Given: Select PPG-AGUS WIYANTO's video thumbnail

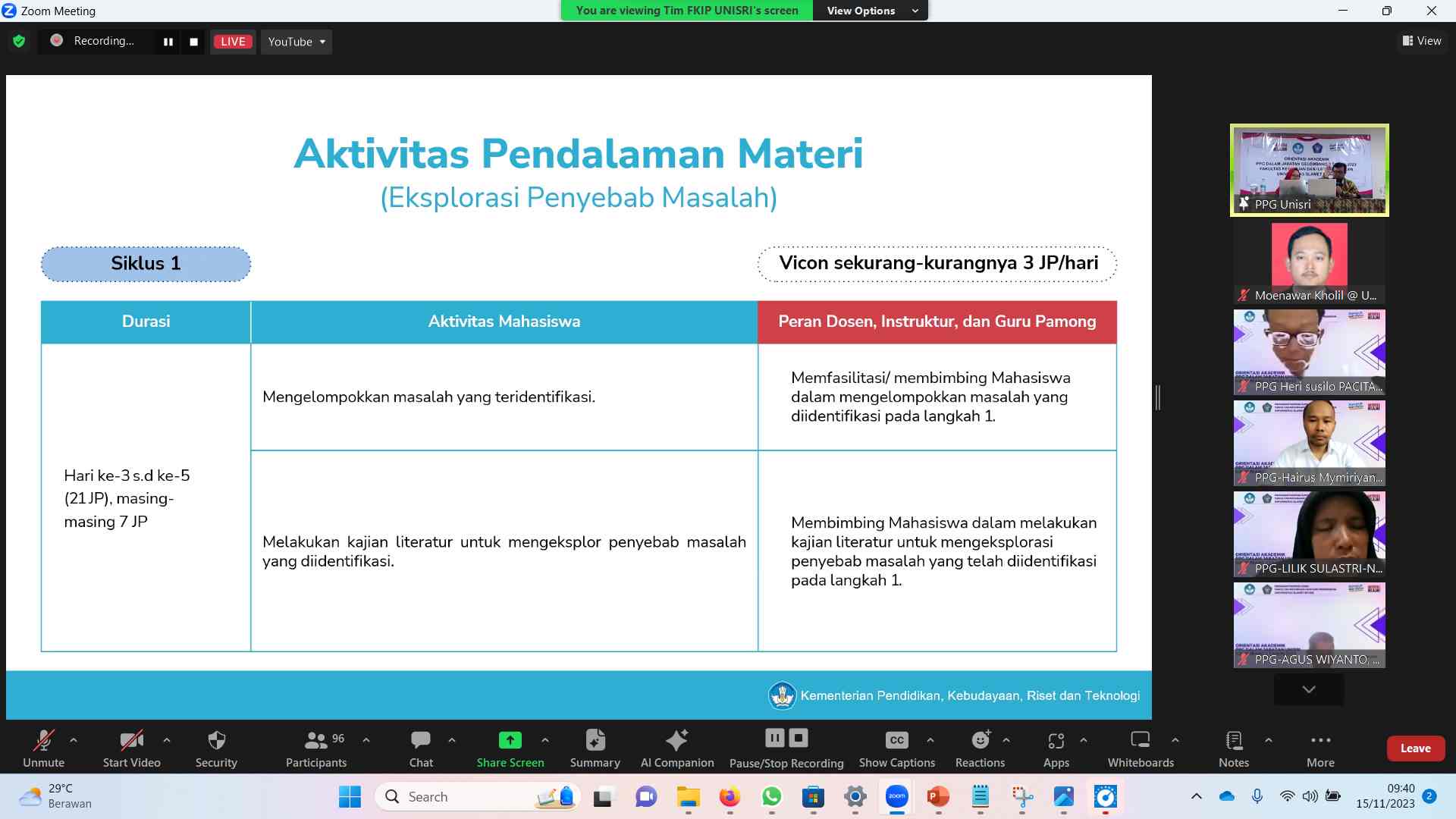Looking at the screenshot, I should point(1310,625).
